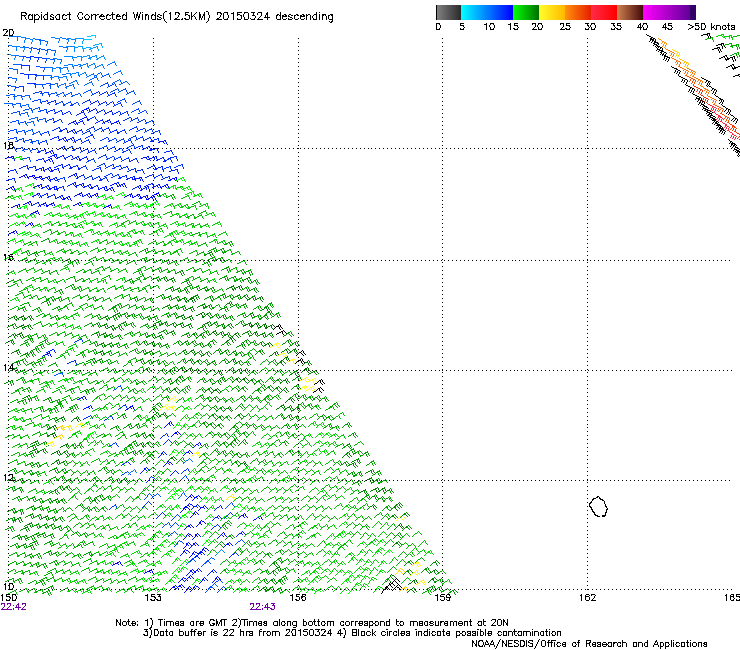Click the latitude axis label '16'
The height and width of the screenshot is (650, 740).
click(x=8, y=257)
